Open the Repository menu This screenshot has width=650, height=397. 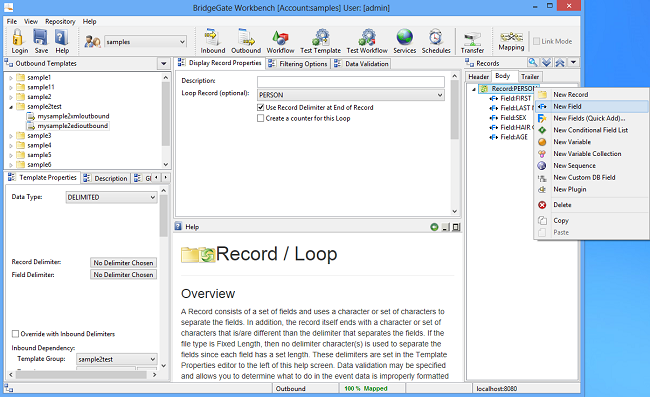point(60,21)
